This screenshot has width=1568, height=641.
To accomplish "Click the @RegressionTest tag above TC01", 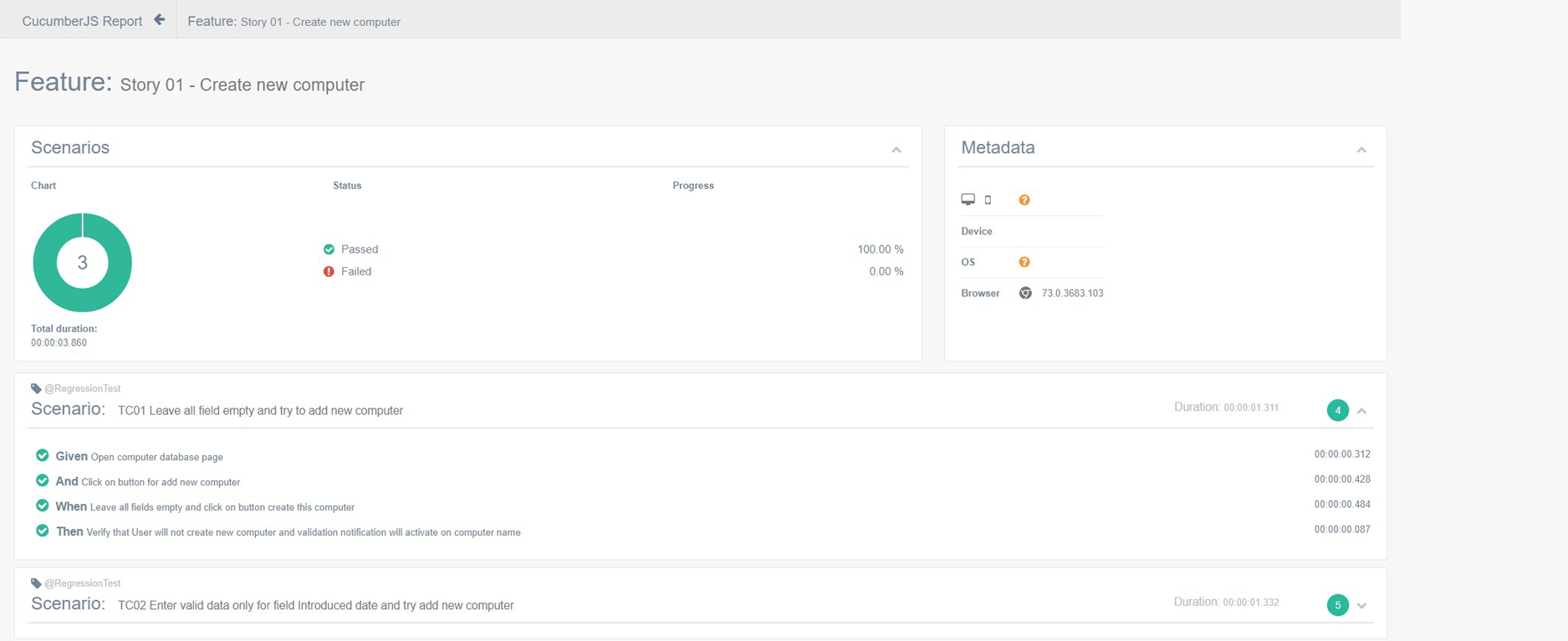I will (82, 388).
